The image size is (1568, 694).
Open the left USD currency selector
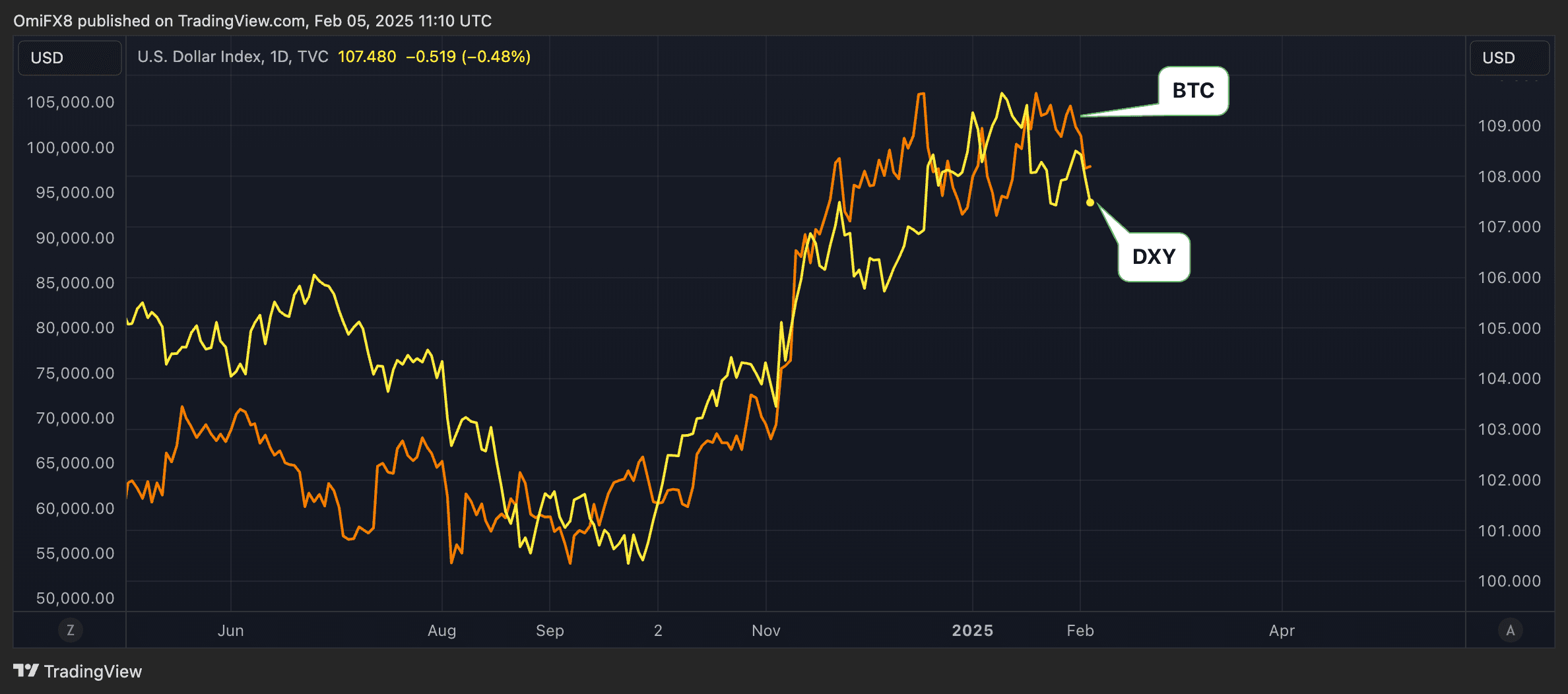70,58
